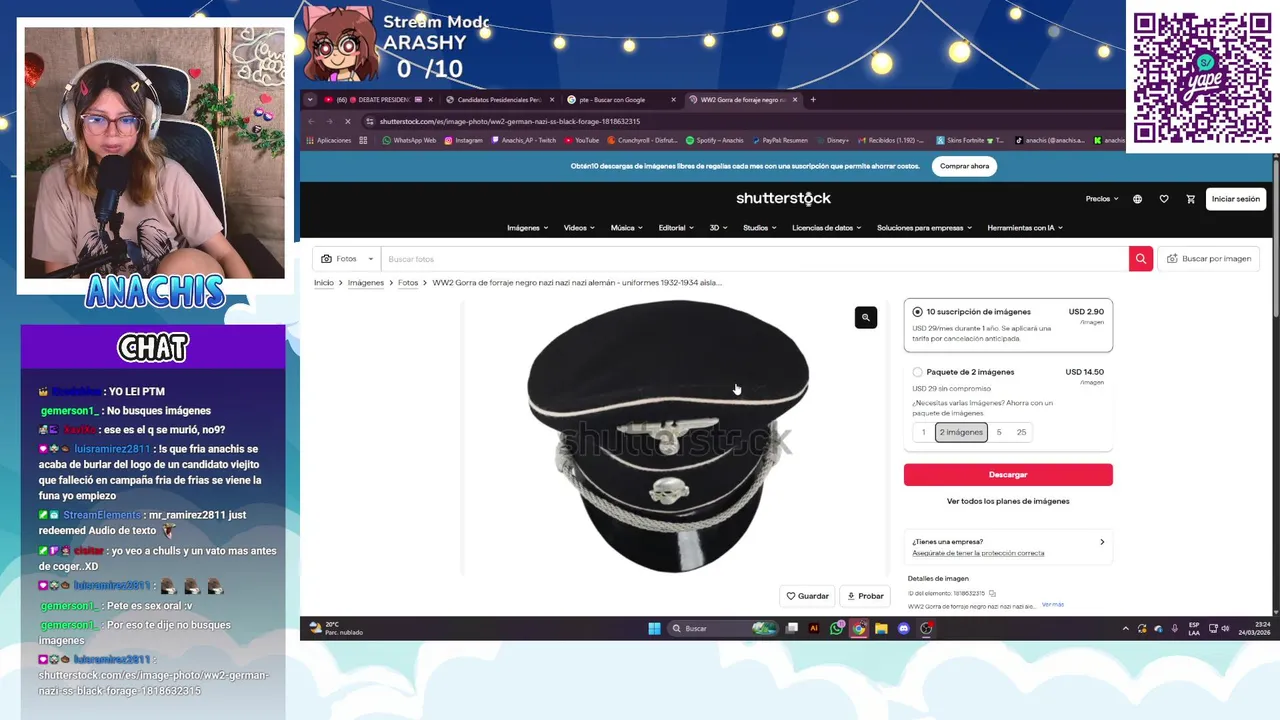Expand the Editorial menu
The height and width of the screenshot is (720, 1280).
pos(676,228)
